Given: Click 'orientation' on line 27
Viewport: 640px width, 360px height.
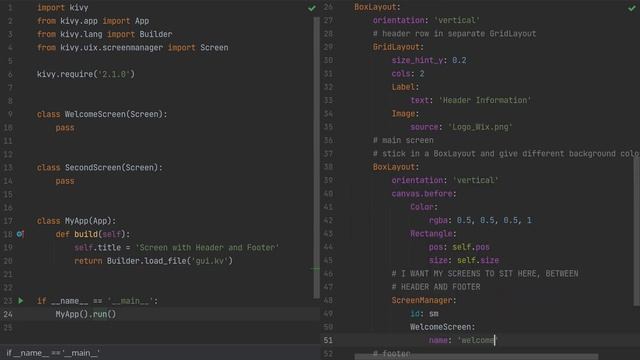Looking at the screenshot, I should pos(398,20).
